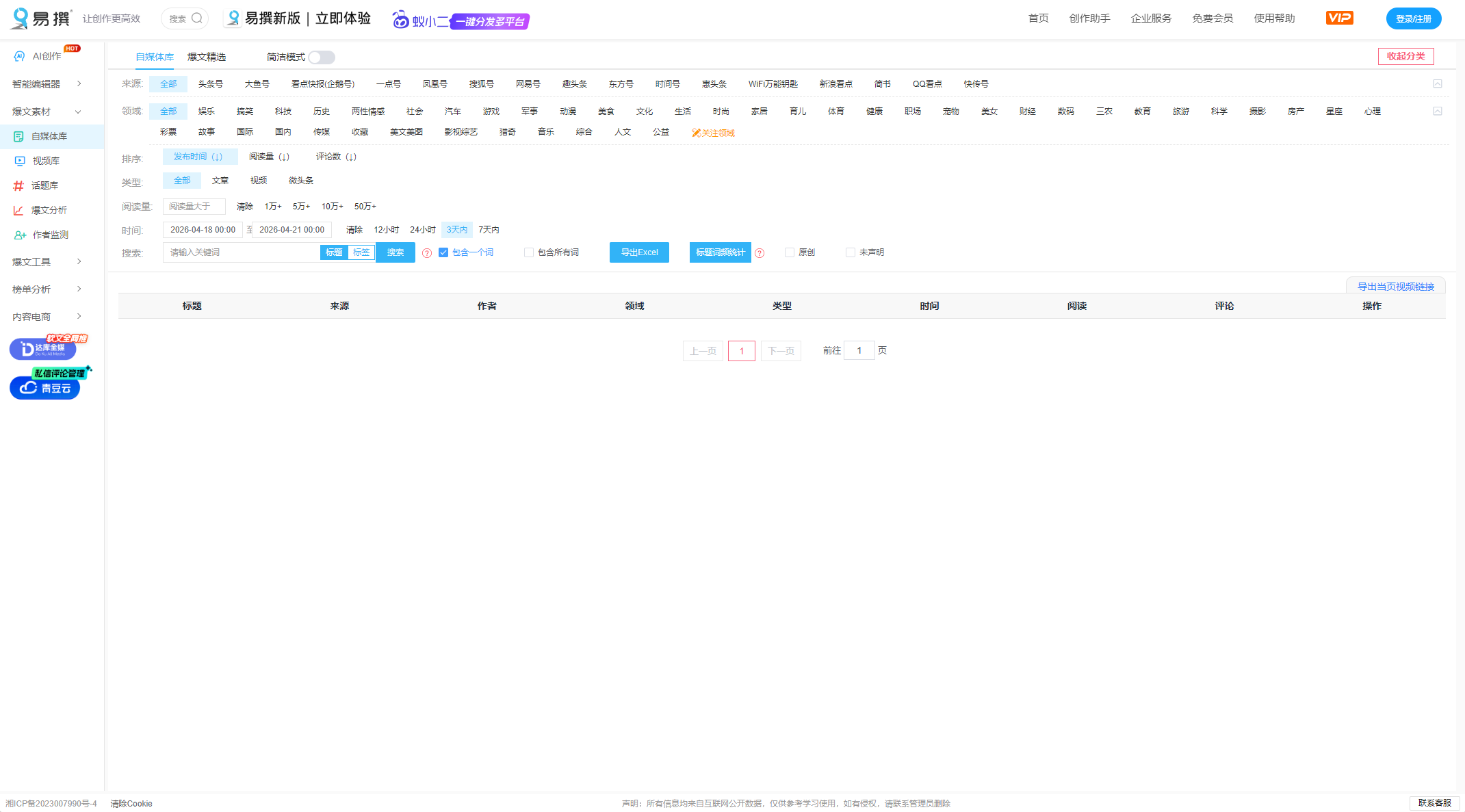1465x812 pixels.
Task: Click the help question mark beside 搜索 button
Action: 427,252
